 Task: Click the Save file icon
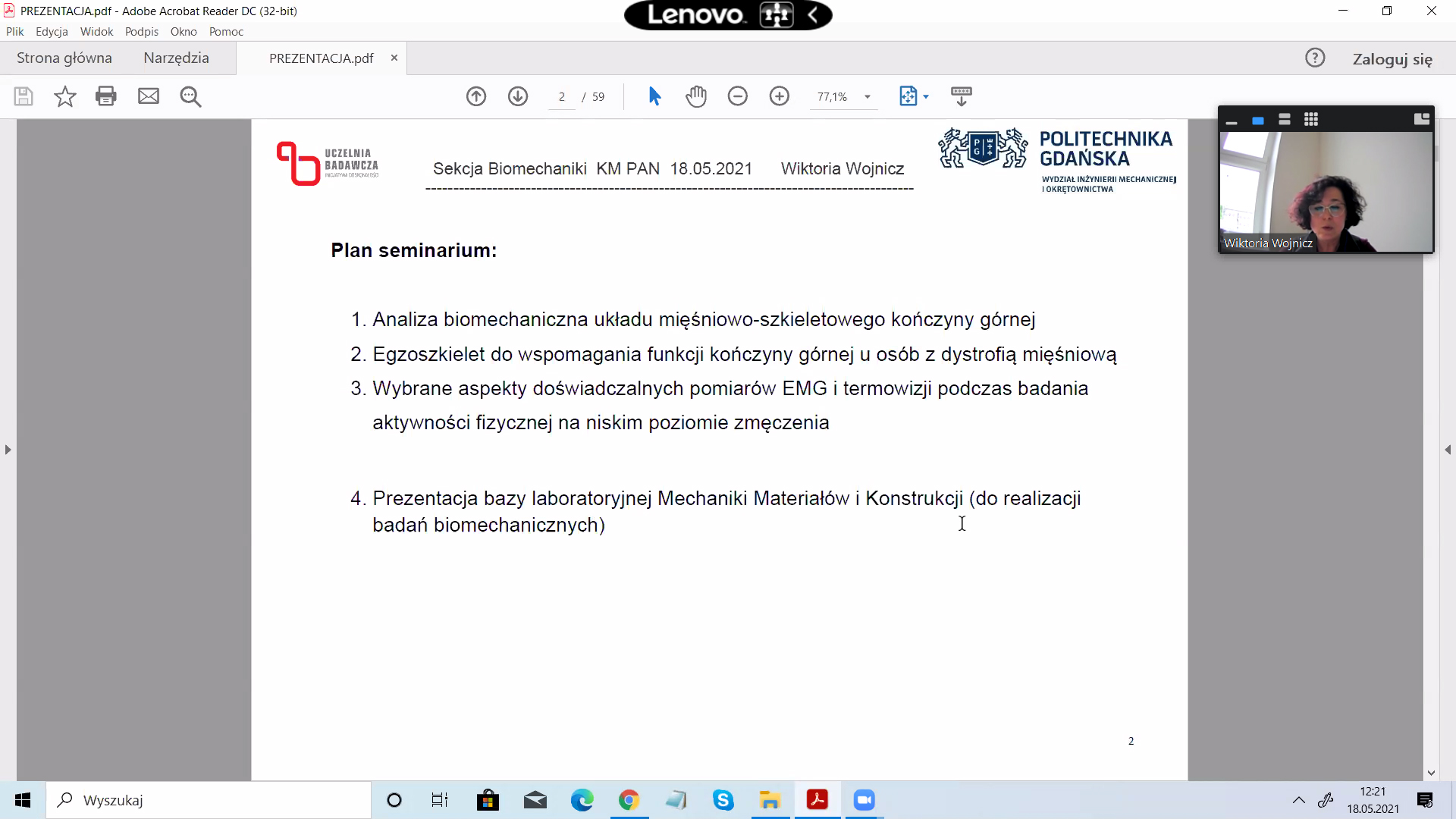click(x=24, y=96)
